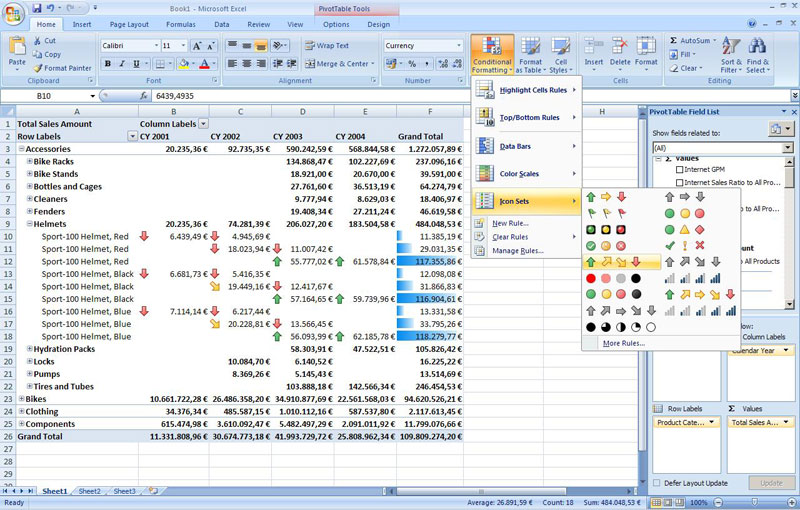Open Highlight Cells Rules submenu
The image size is (800, 510).
pos(527,90)
